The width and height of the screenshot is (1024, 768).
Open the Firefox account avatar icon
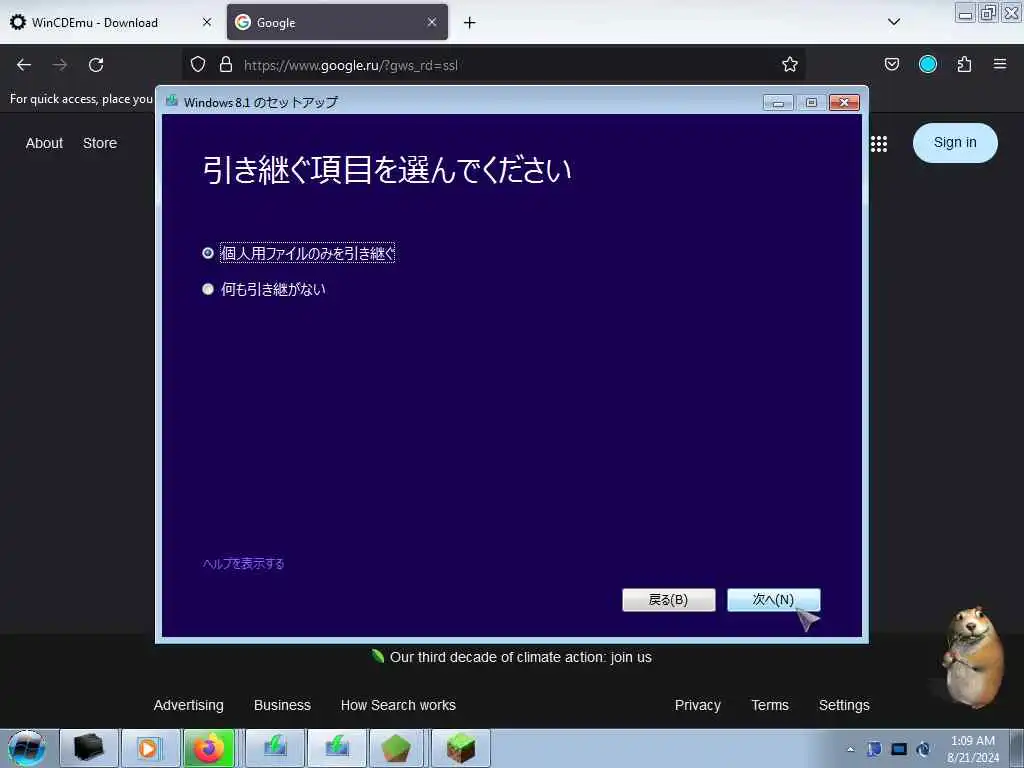click(x=927, y=64)
